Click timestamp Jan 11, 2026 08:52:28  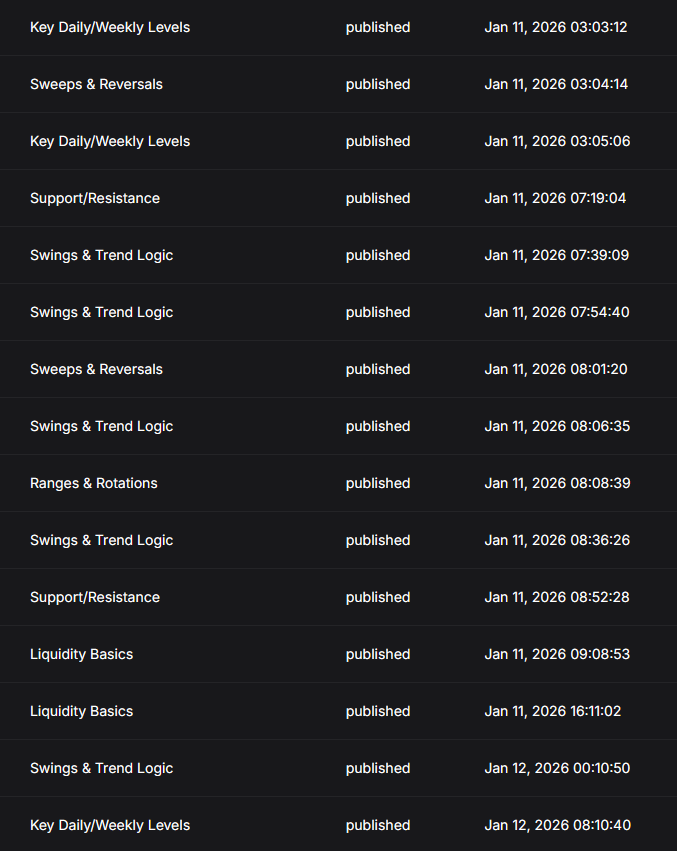(556, 597)
